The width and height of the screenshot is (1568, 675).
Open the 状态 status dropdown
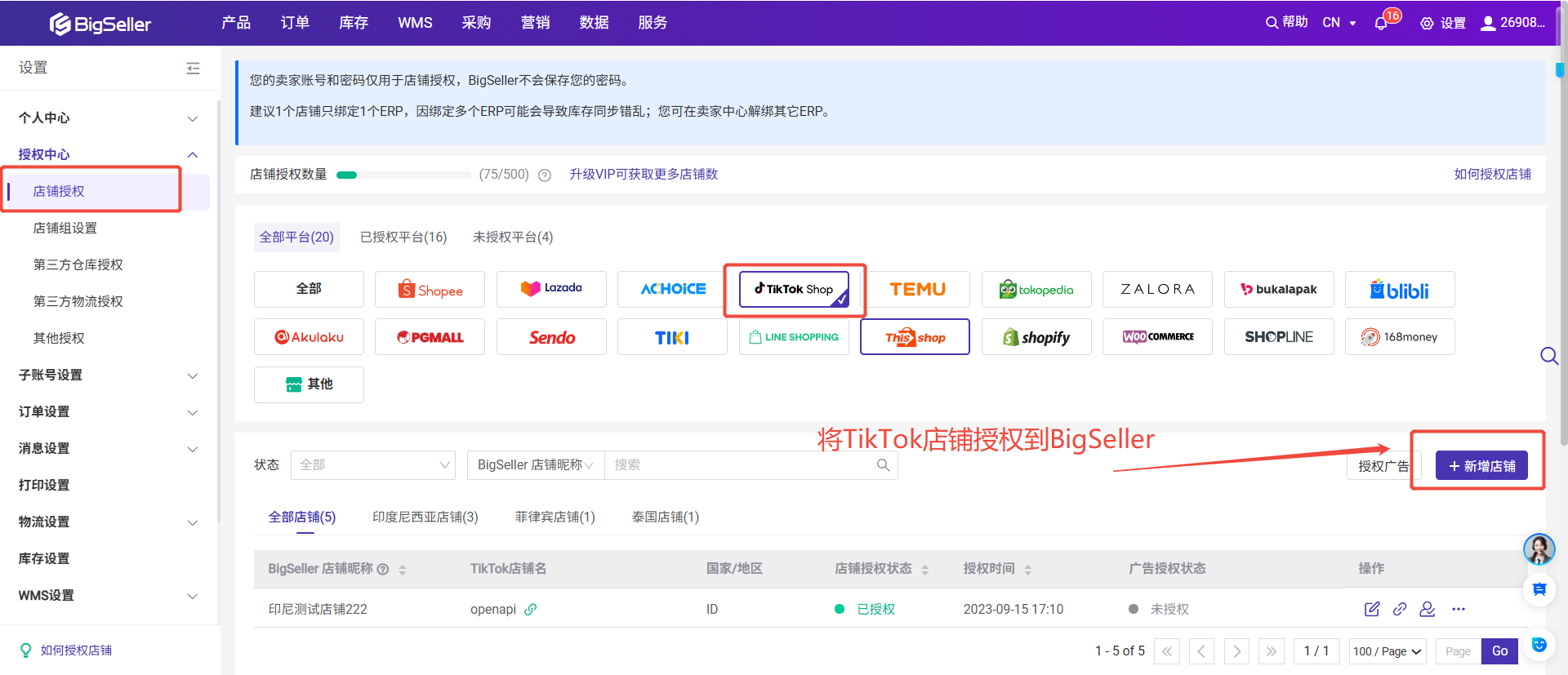[x=372, y=465]
